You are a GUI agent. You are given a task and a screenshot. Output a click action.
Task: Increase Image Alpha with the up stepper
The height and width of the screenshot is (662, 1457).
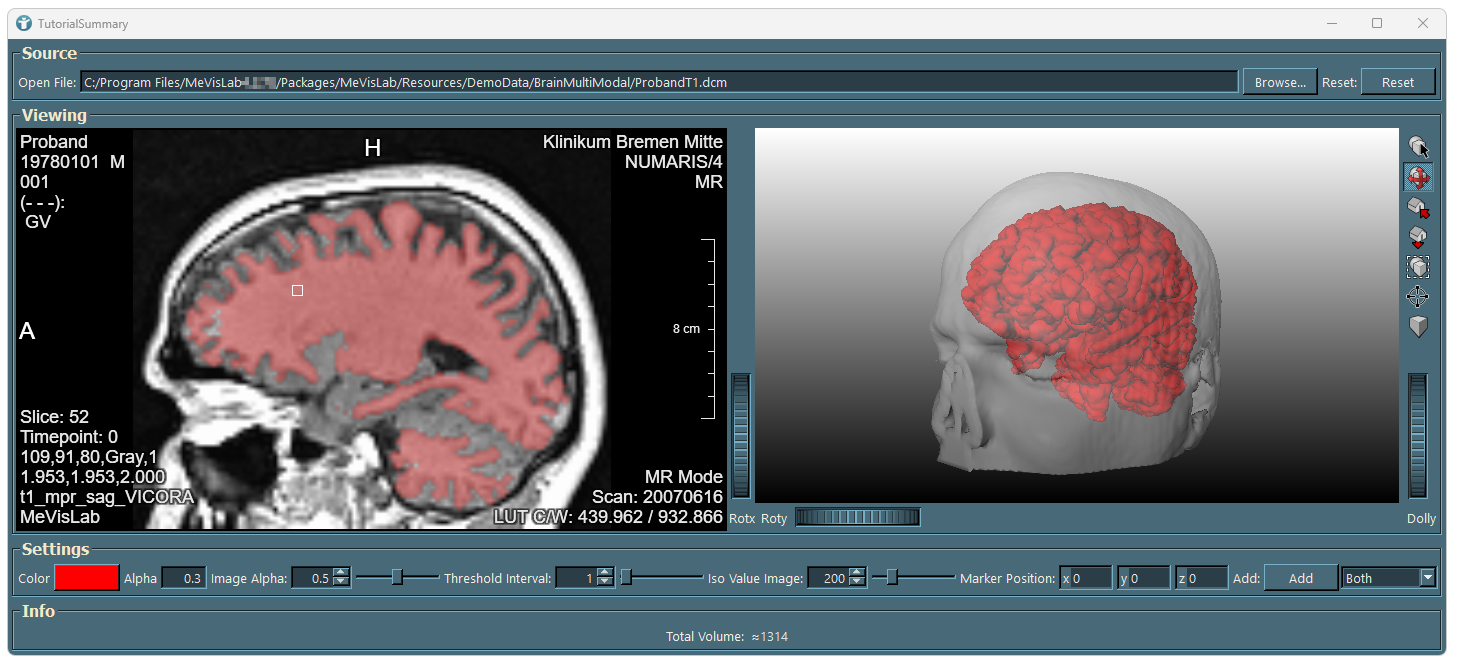coord(341,573)
